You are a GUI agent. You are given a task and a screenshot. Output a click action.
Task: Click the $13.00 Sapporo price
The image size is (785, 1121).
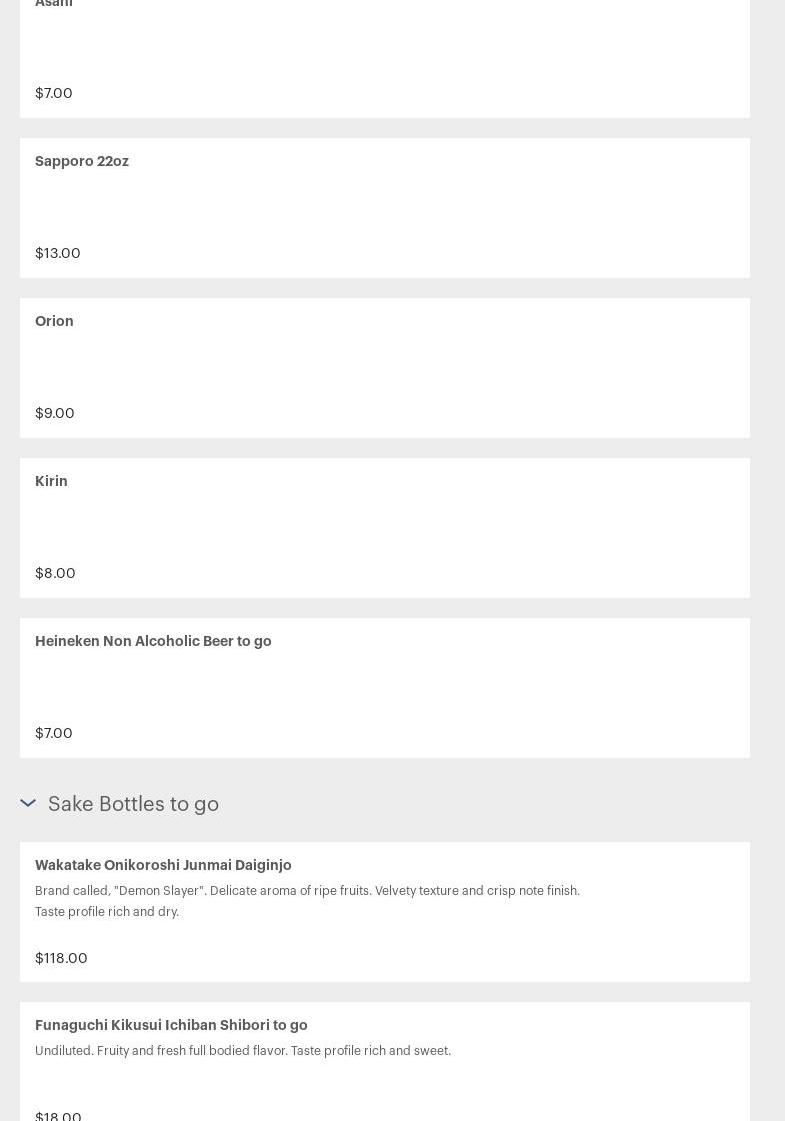coord(58,253)
